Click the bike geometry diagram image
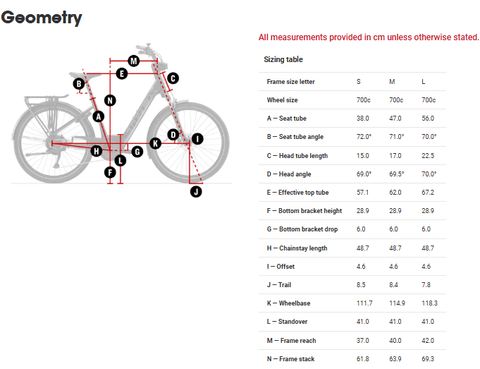 tap(121, 119)
